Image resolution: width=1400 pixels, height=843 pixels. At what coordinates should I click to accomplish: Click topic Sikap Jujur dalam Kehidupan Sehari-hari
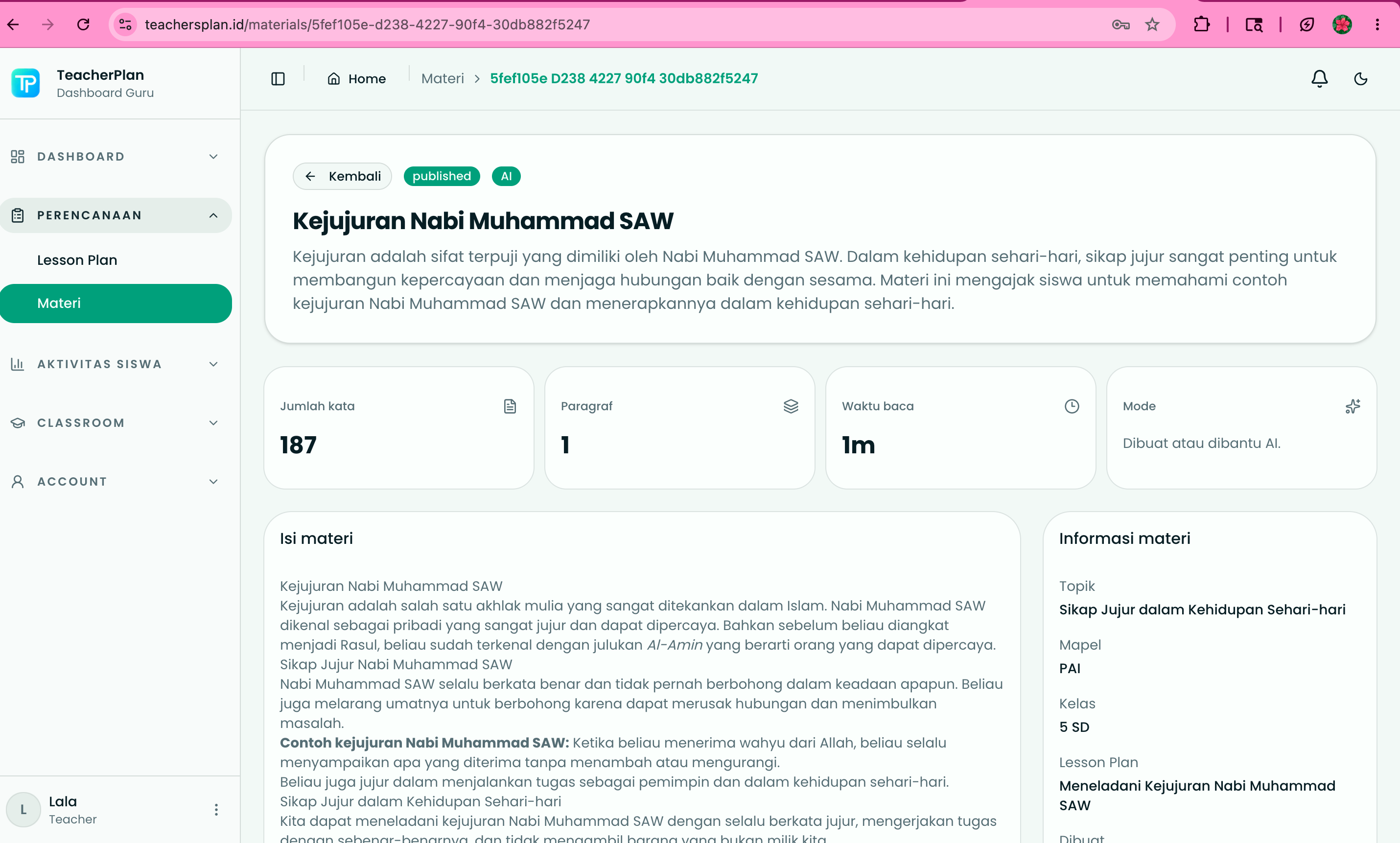click(1202, 609)
